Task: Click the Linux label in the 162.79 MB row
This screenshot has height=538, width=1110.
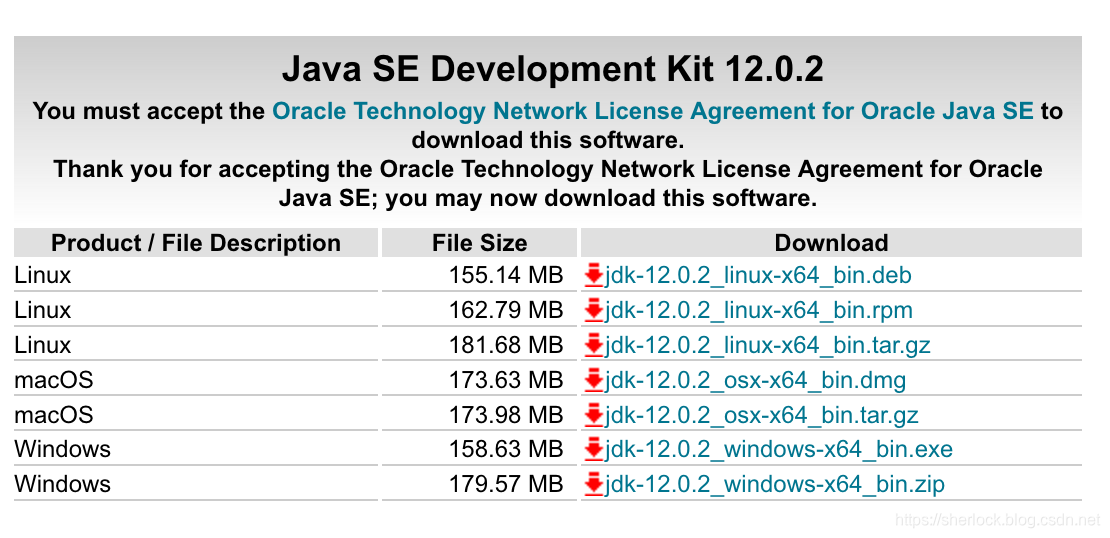Action: [x=42, y=310]
